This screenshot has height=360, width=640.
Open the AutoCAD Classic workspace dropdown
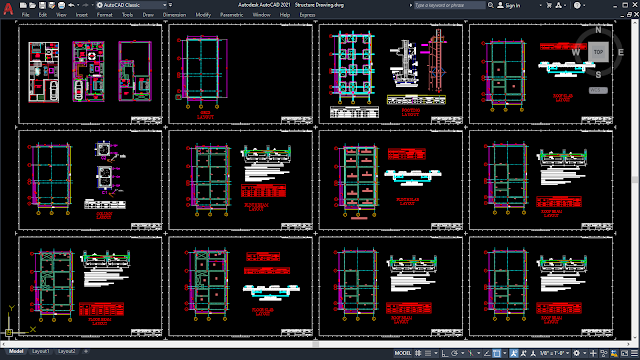click(131, 5)
